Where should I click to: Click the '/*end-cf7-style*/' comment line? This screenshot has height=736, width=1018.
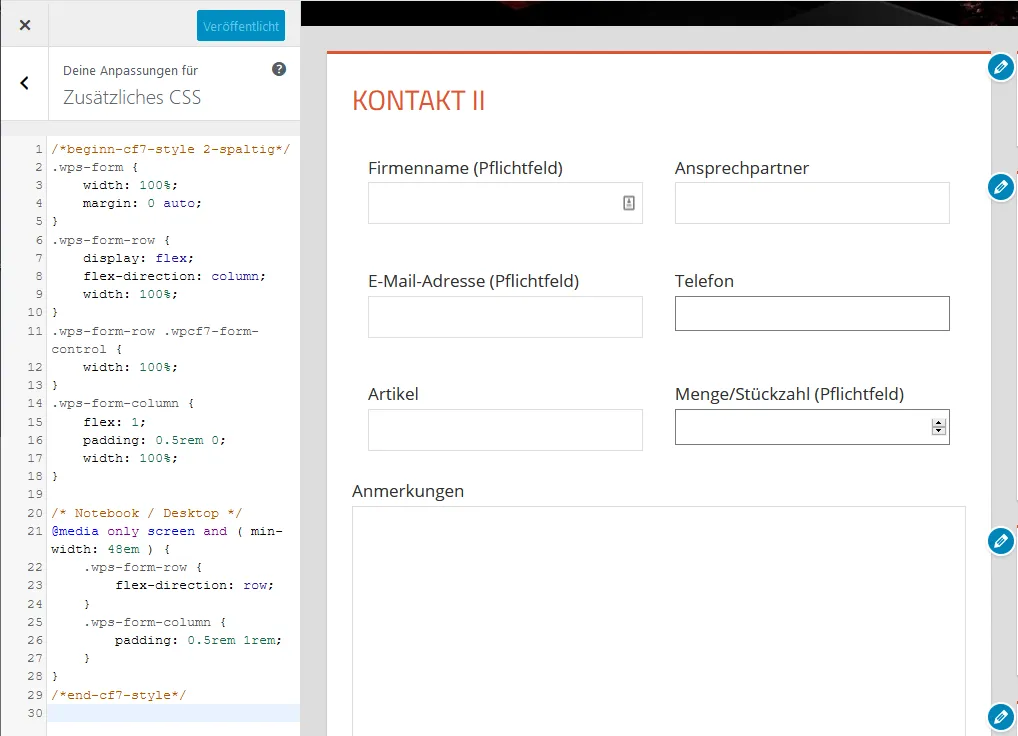(119, 694)
